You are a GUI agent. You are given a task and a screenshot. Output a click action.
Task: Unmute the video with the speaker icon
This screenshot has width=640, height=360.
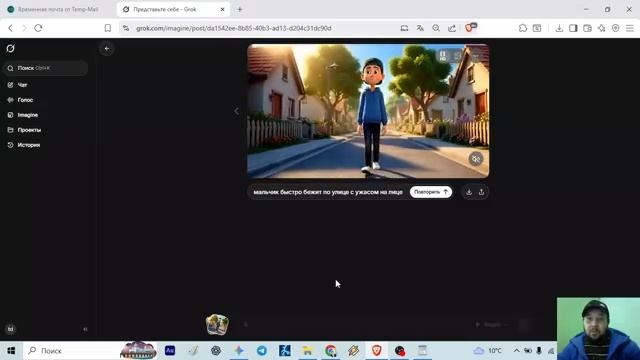476,159
